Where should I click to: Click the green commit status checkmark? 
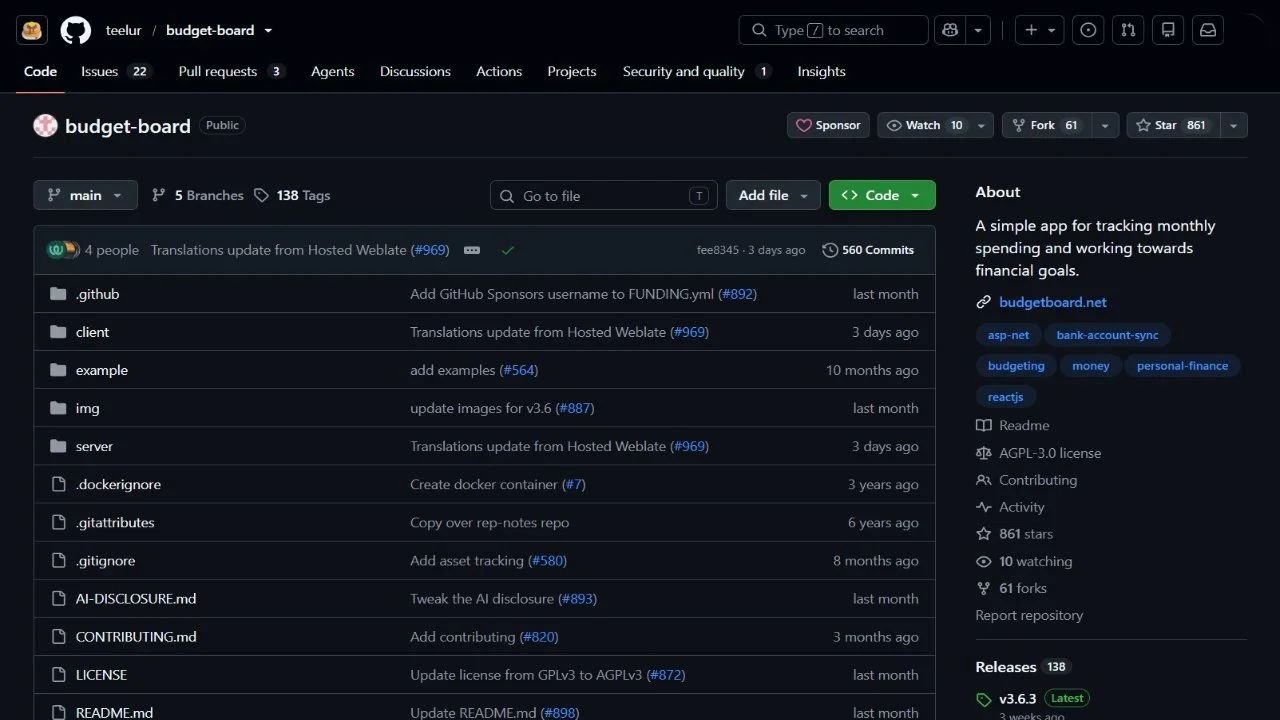pyautogui.click(x=508, y=250)
